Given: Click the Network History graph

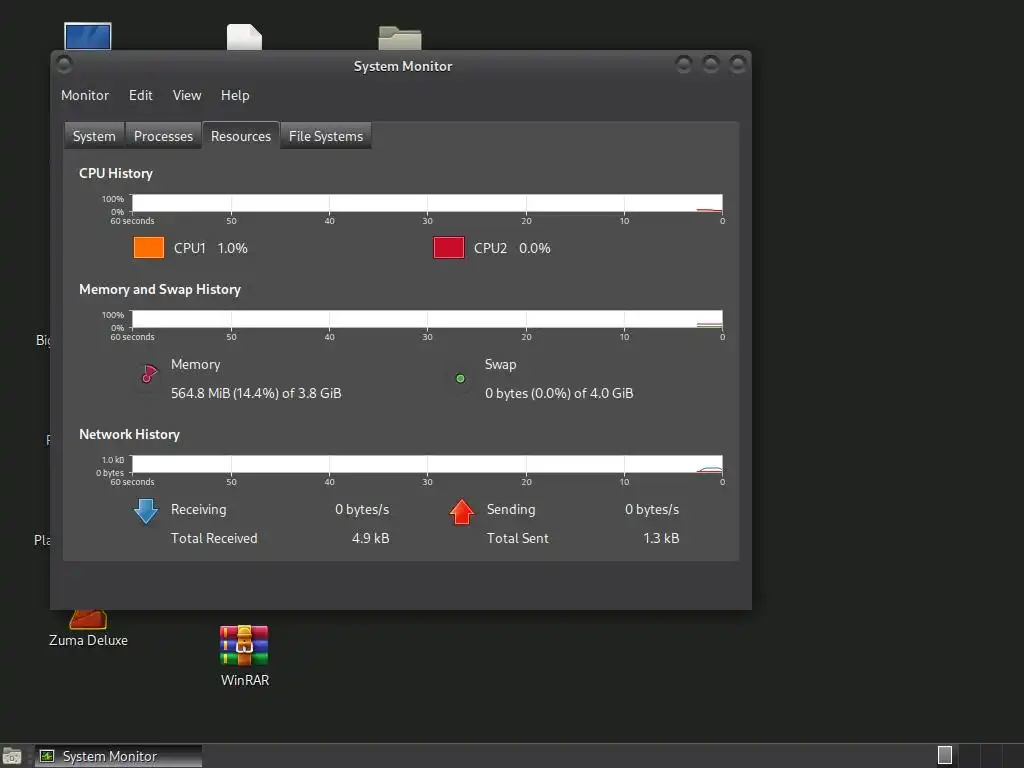Looking at the screenshot, I should coord(427,464).
